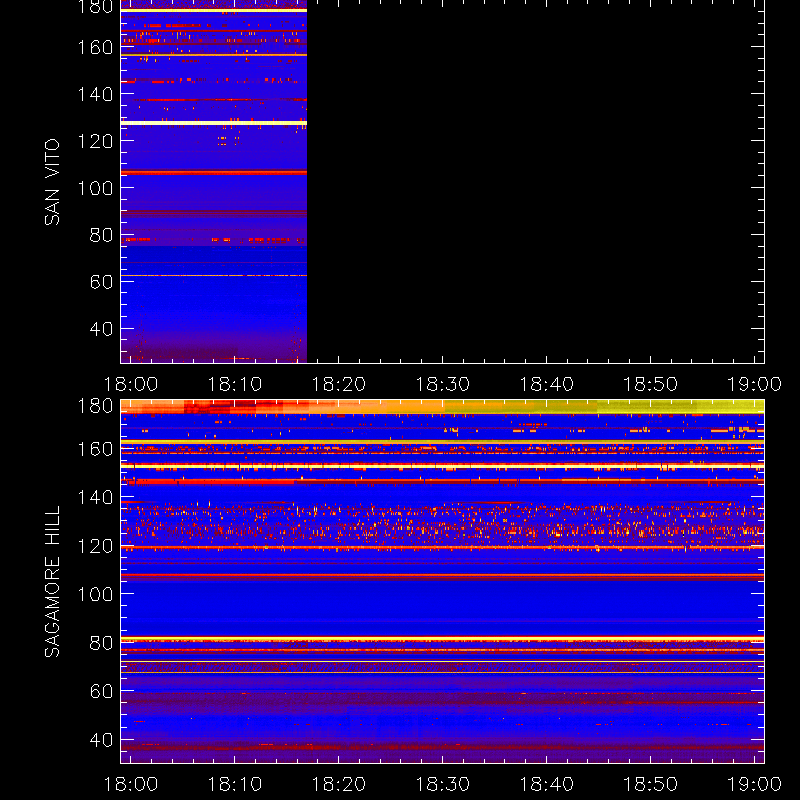
Task: Click 18:50 time label below San Vito plot
Action: coord(651,384)
